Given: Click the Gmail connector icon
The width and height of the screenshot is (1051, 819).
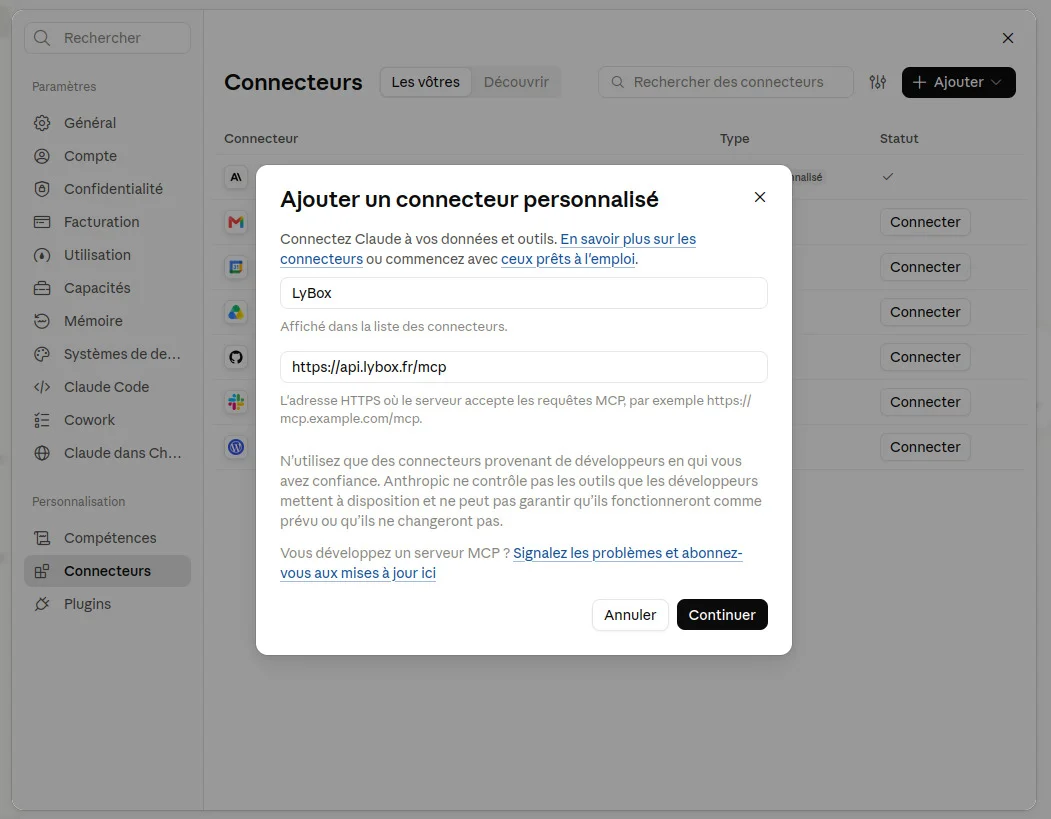Looking at the screenshot, I should tap(236, 222).
